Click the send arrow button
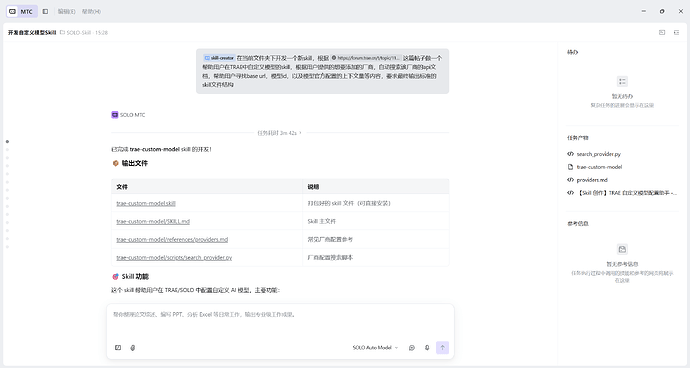The height and width of the screenshot is (368, 690). coord(442,348)
